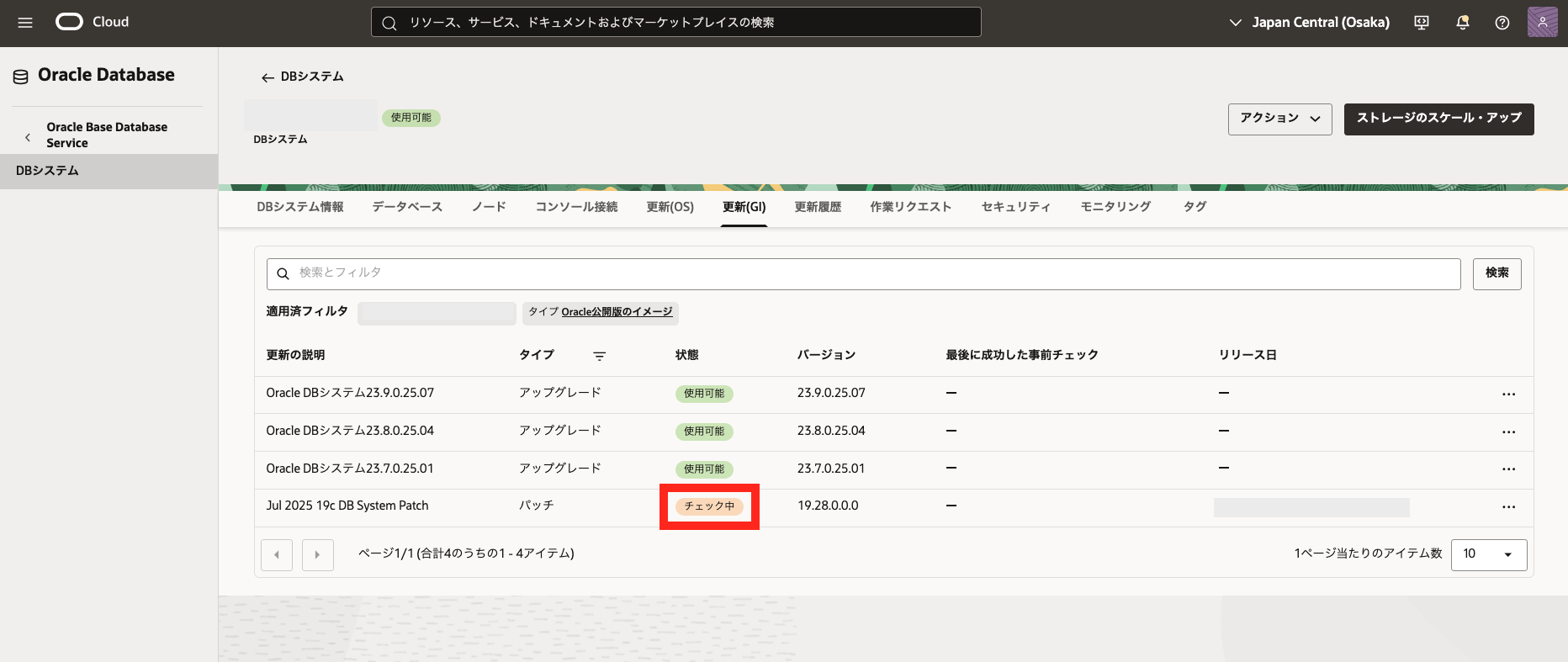Switch to the 更新(OS) tab
Screen dimensions: 1568x662
coord(670,207)
